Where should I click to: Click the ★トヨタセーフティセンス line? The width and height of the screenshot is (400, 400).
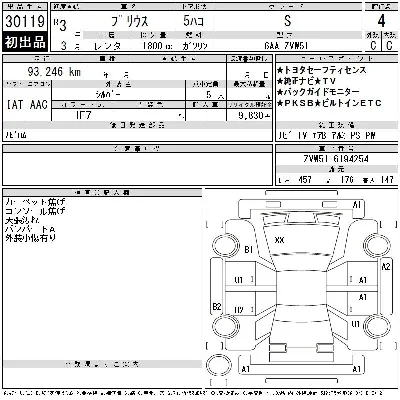click(x=321, y=70)
